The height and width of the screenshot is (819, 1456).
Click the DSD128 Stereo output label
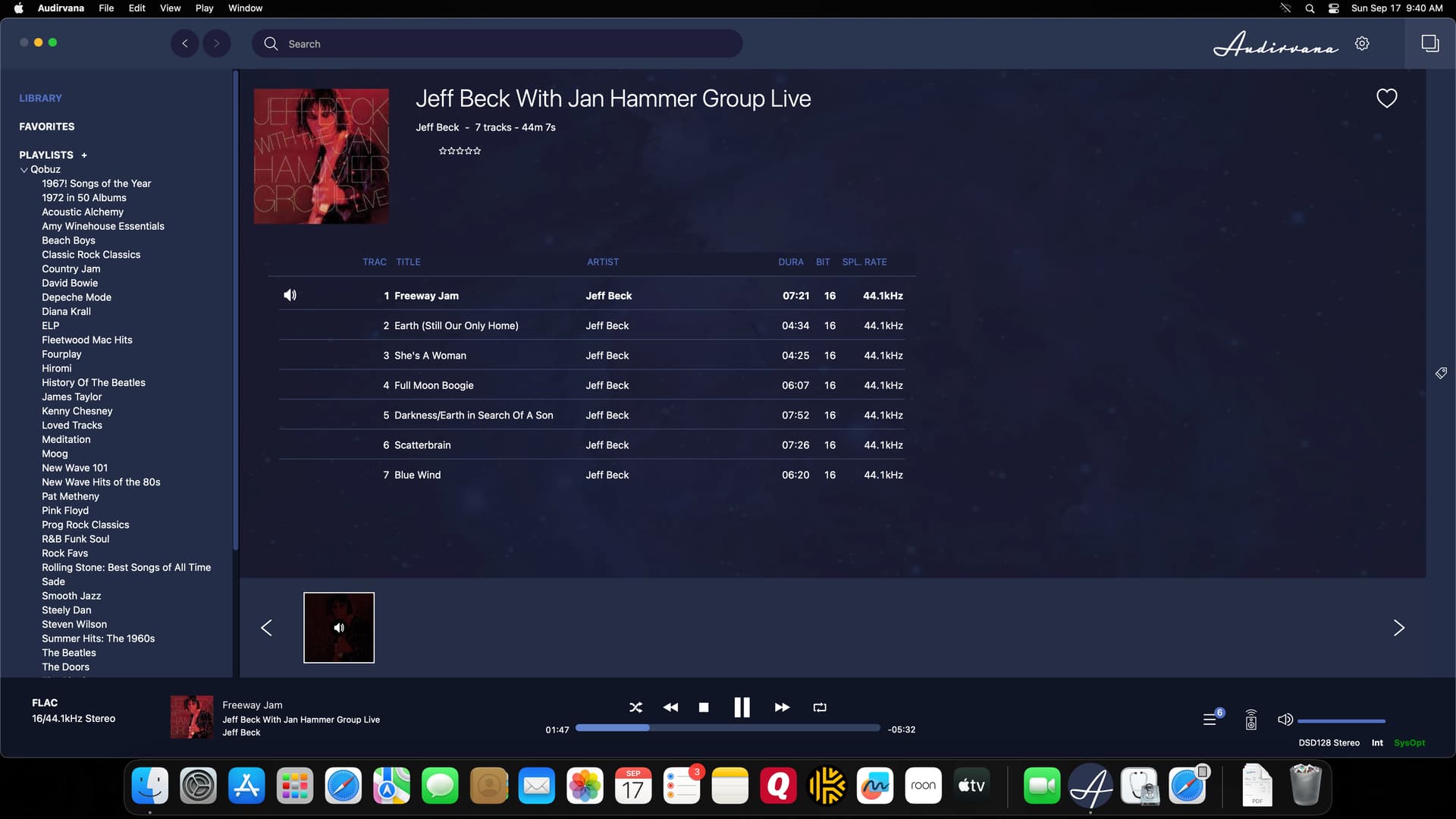1329,743
